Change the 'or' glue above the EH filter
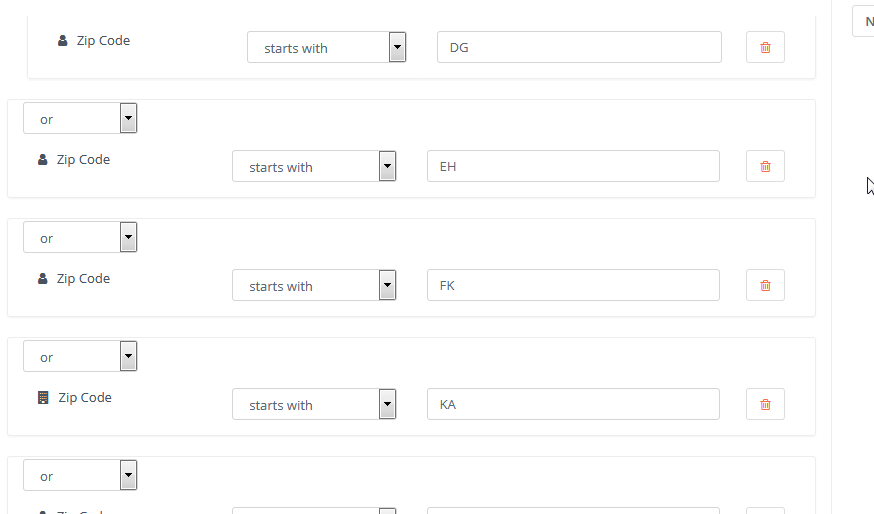874x514 pixels. (80, 118)
